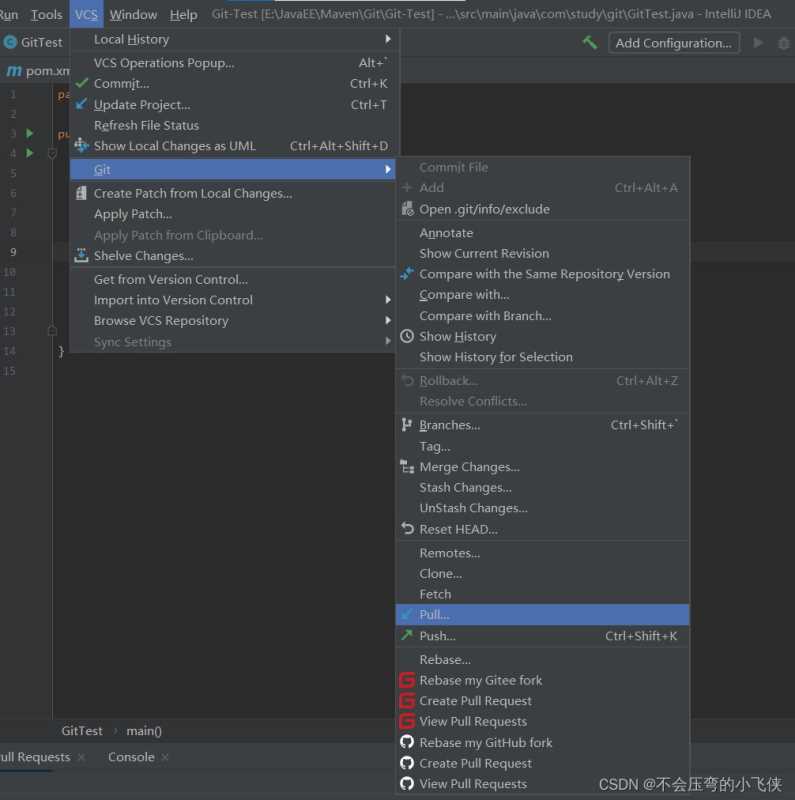Choose Get from Version Control...

[x=233, y=279]
